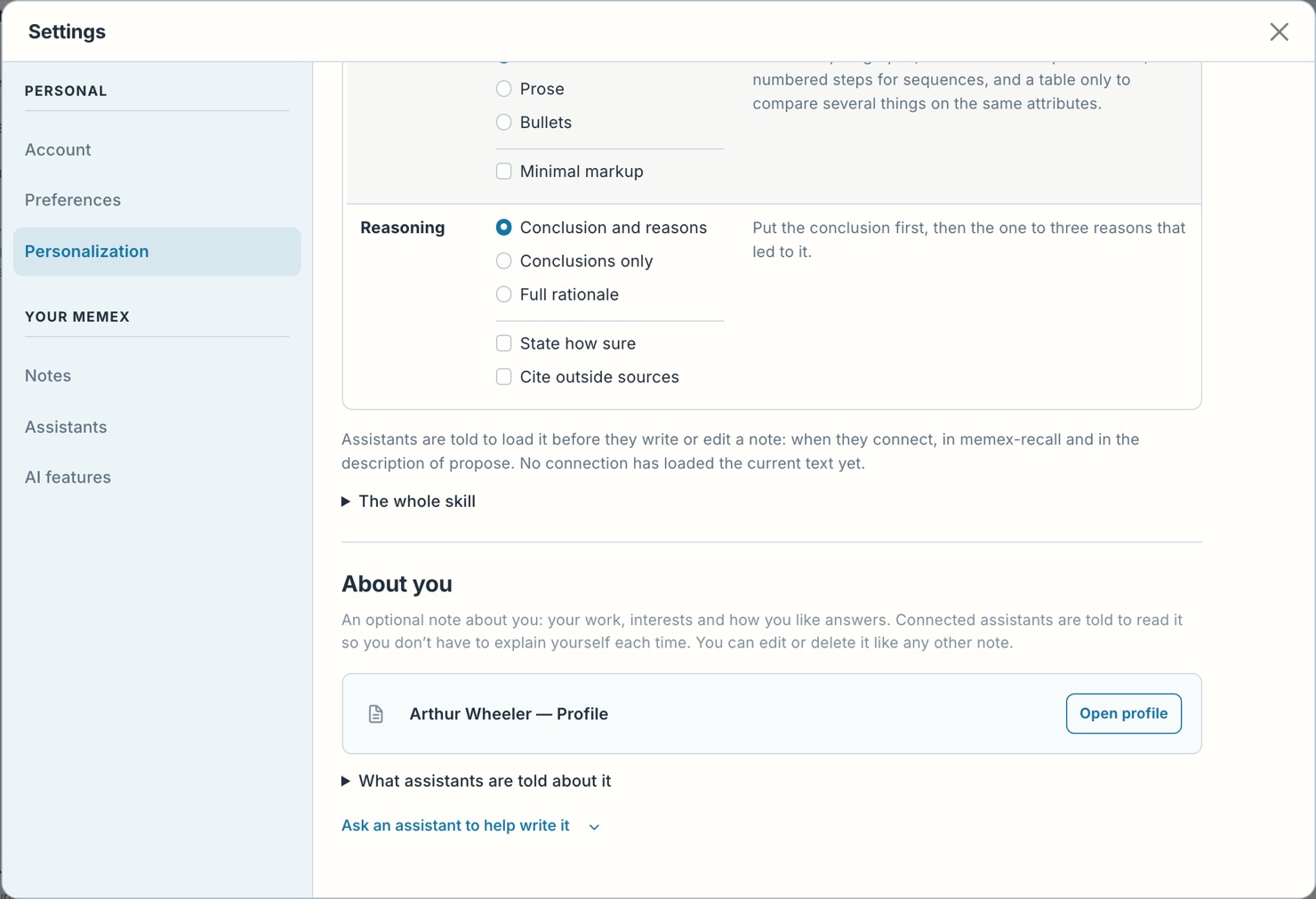Select the Prose radio option
The image size is (1316, 899).
click(x=503, y=89)
